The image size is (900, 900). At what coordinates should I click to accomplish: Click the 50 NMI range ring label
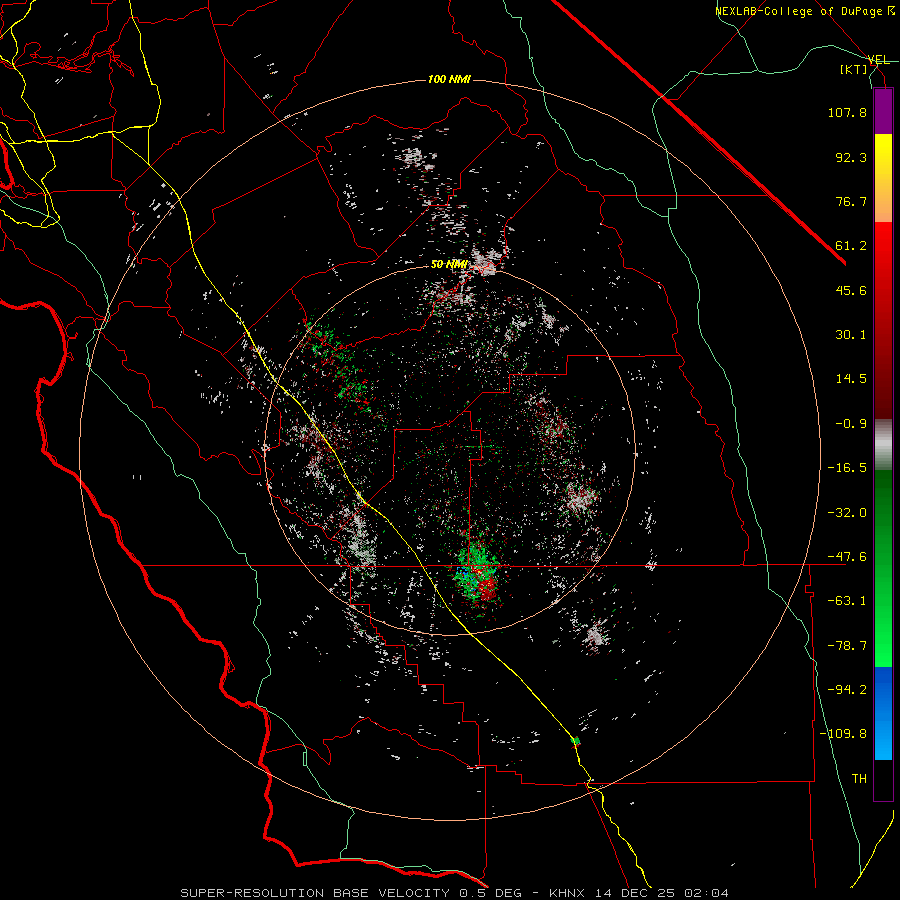coord(449,265)
